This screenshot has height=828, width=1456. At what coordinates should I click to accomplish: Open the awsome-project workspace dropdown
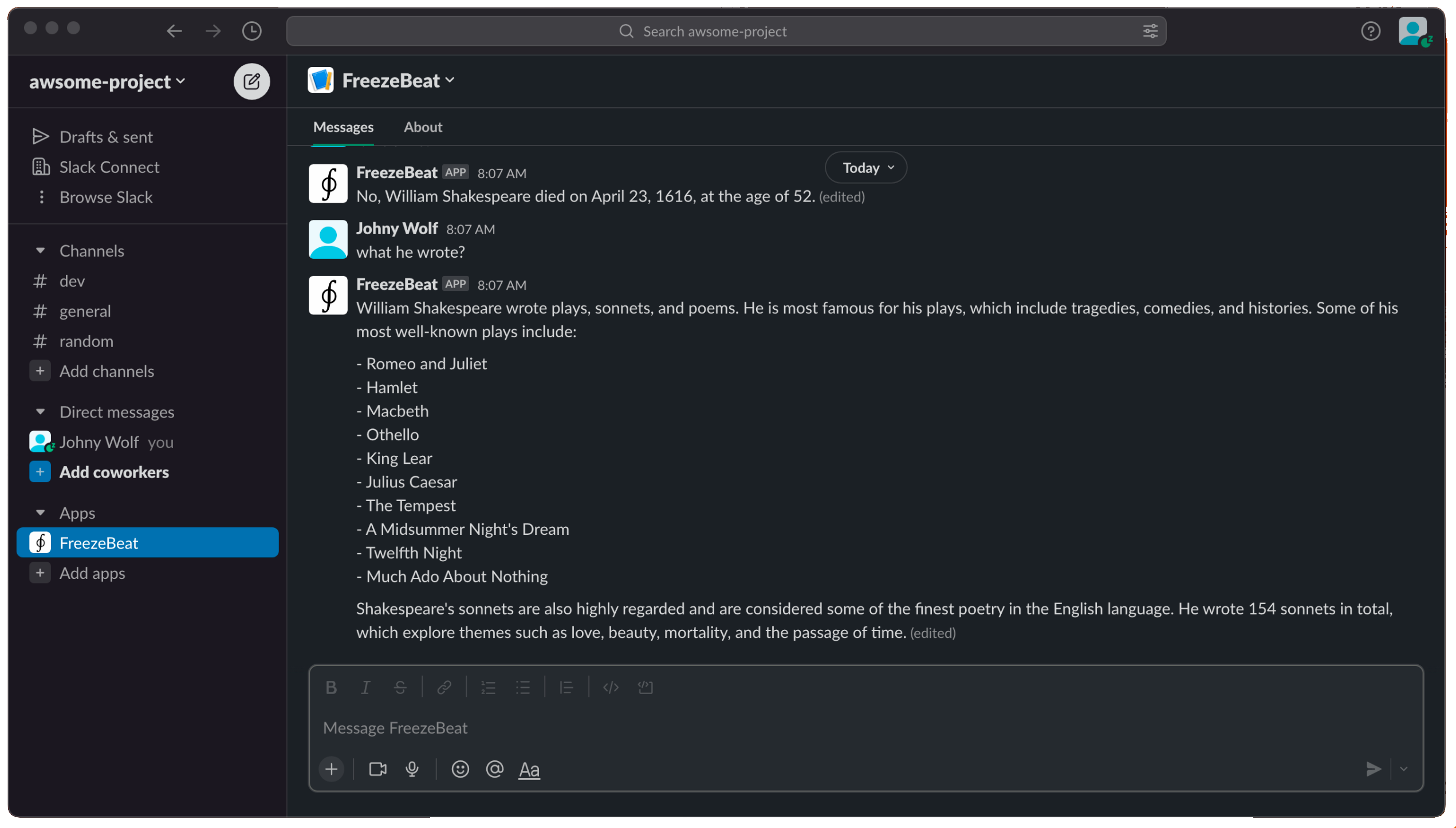107,81
